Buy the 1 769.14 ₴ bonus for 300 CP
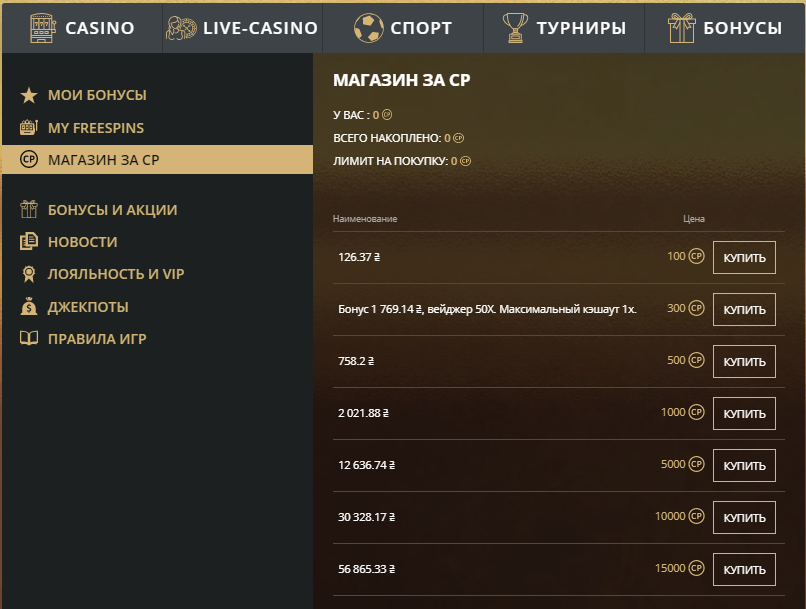This screenshot has height=609, width=806. pos(744,309)
